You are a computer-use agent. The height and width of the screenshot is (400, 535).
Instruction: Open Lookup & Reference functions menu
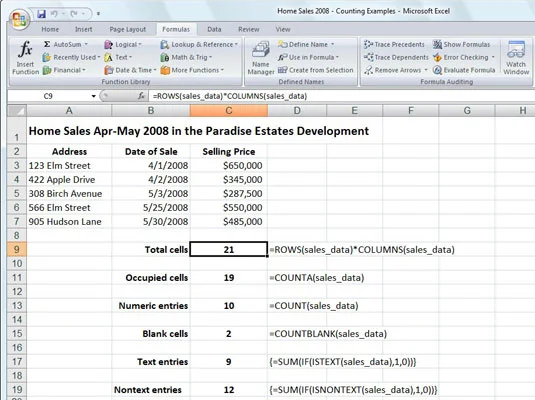[199, 44]
